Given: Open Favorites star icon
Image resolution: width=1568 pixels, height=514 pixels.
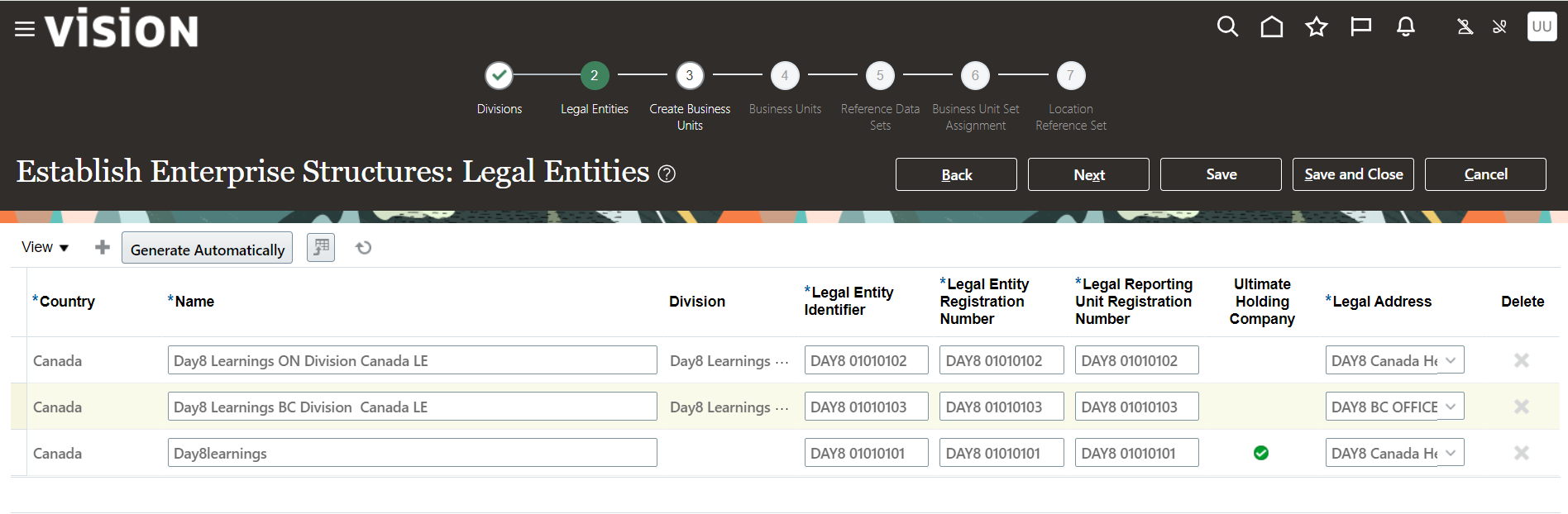Looking at the screenshot, I should (x=1316, y=27).
